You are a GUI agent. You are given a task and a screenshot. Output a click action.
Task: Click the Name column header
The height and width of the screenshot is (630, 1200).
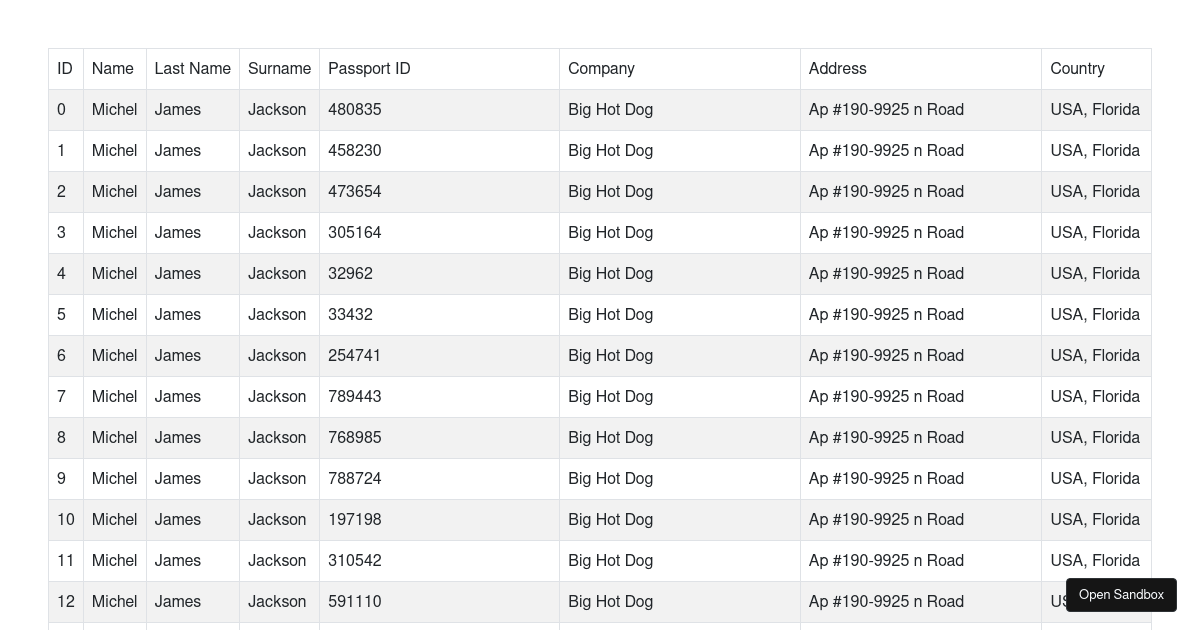[x=113, y=69]
